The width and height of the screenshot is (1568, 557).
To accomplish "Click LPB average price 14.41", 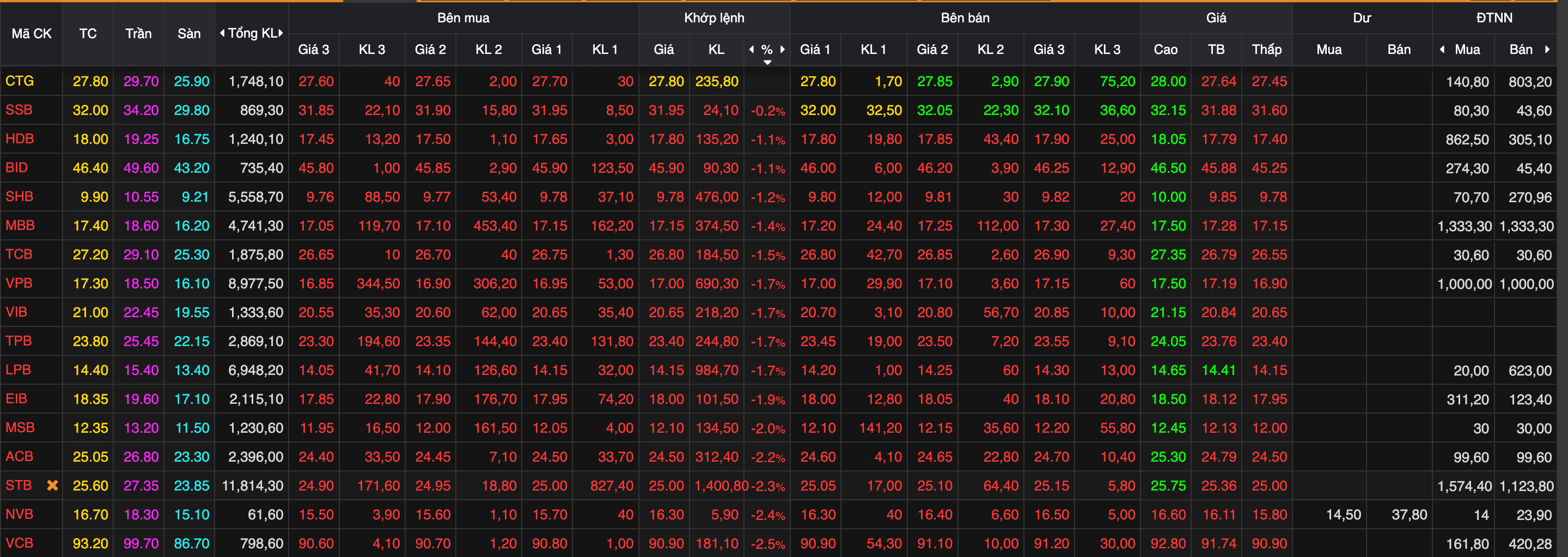I will click(1218, 370).
